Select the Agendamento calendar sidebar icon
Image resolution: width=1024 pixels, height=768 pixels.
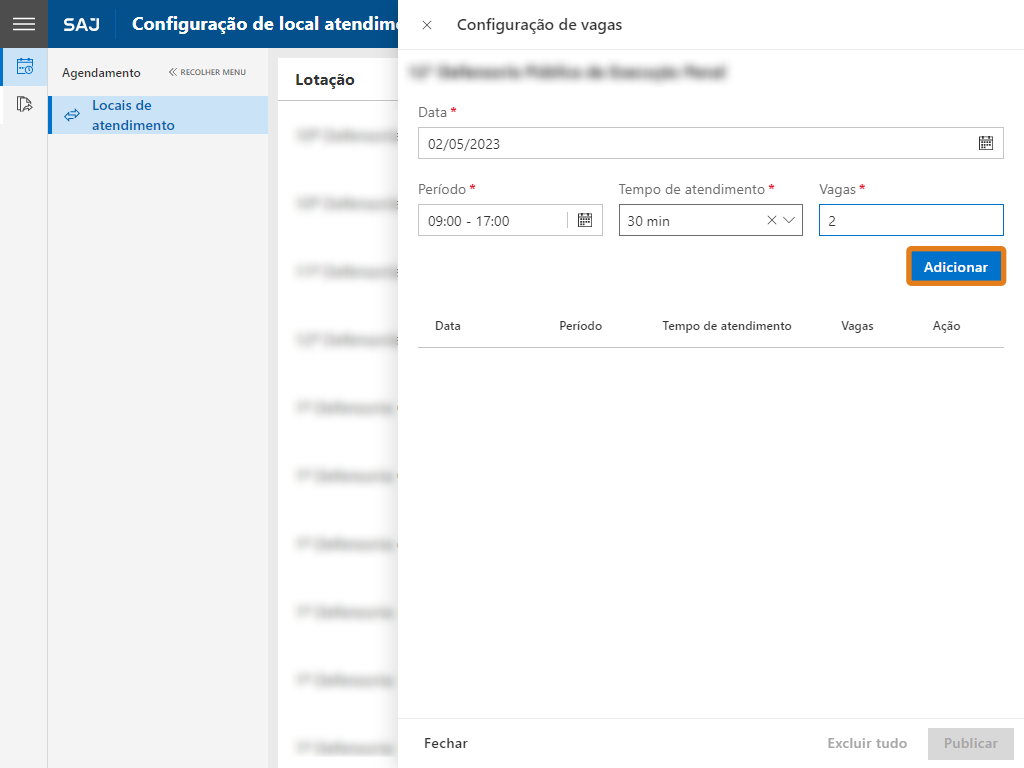(25, 66)
